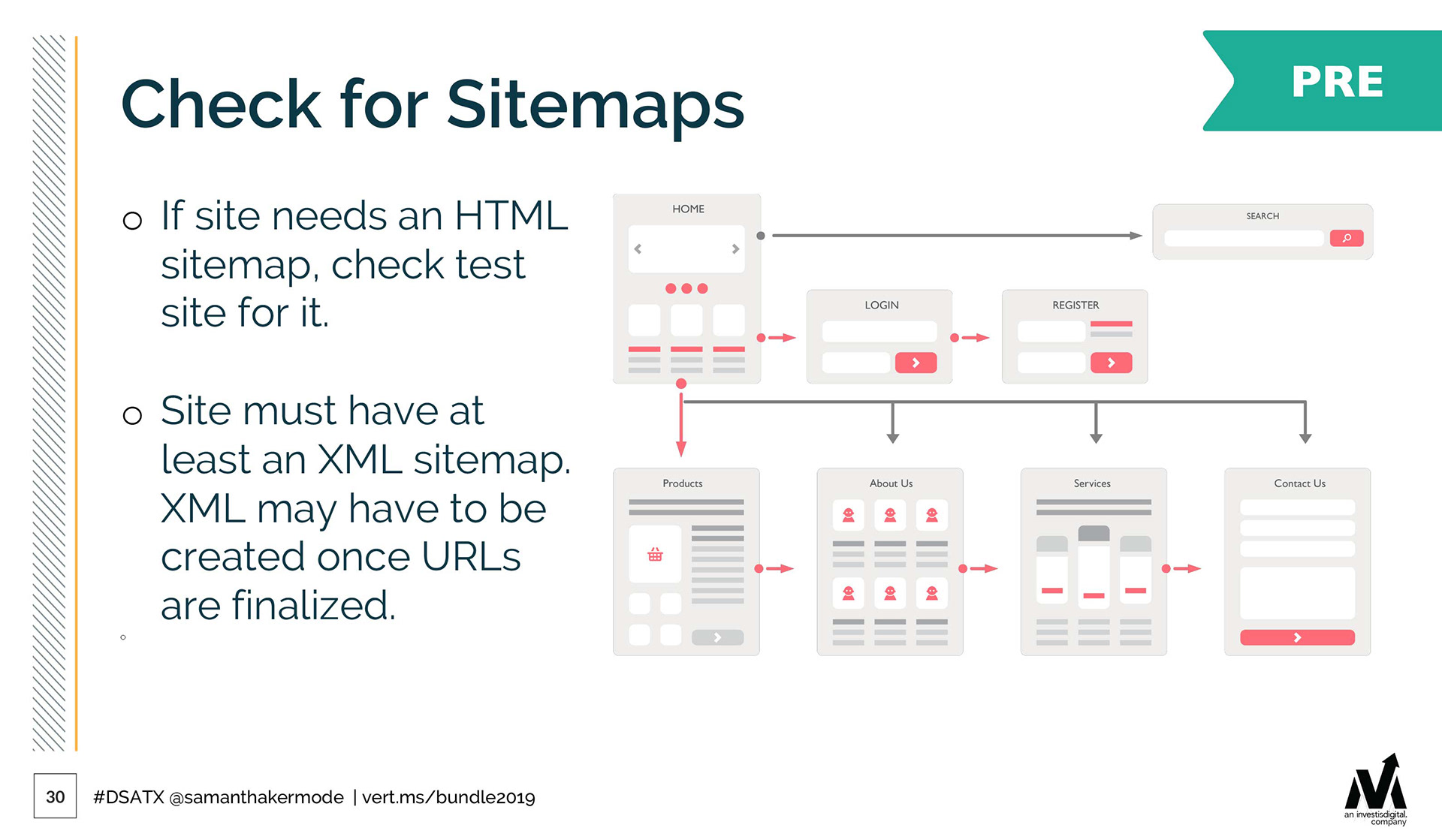Click the Contact Us large message box
The image size is (1442, 840).
pos(1297,592)
